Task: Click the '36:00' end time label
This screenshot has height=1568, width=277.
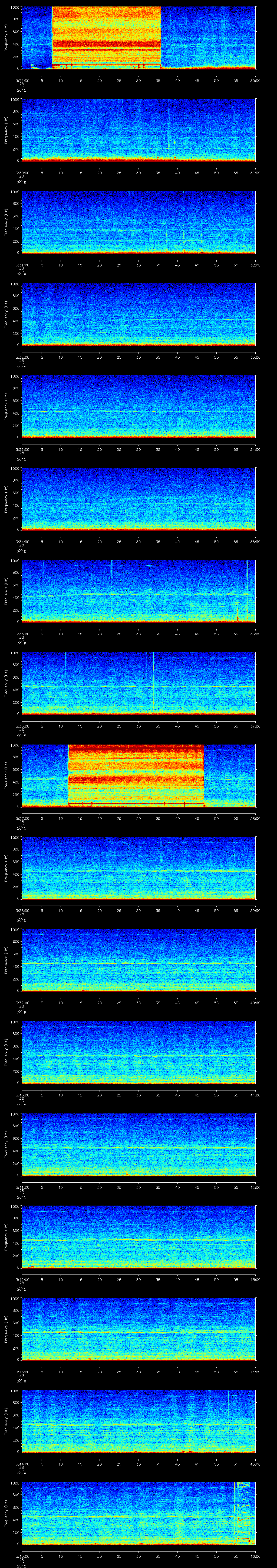Action: [255, 634]
